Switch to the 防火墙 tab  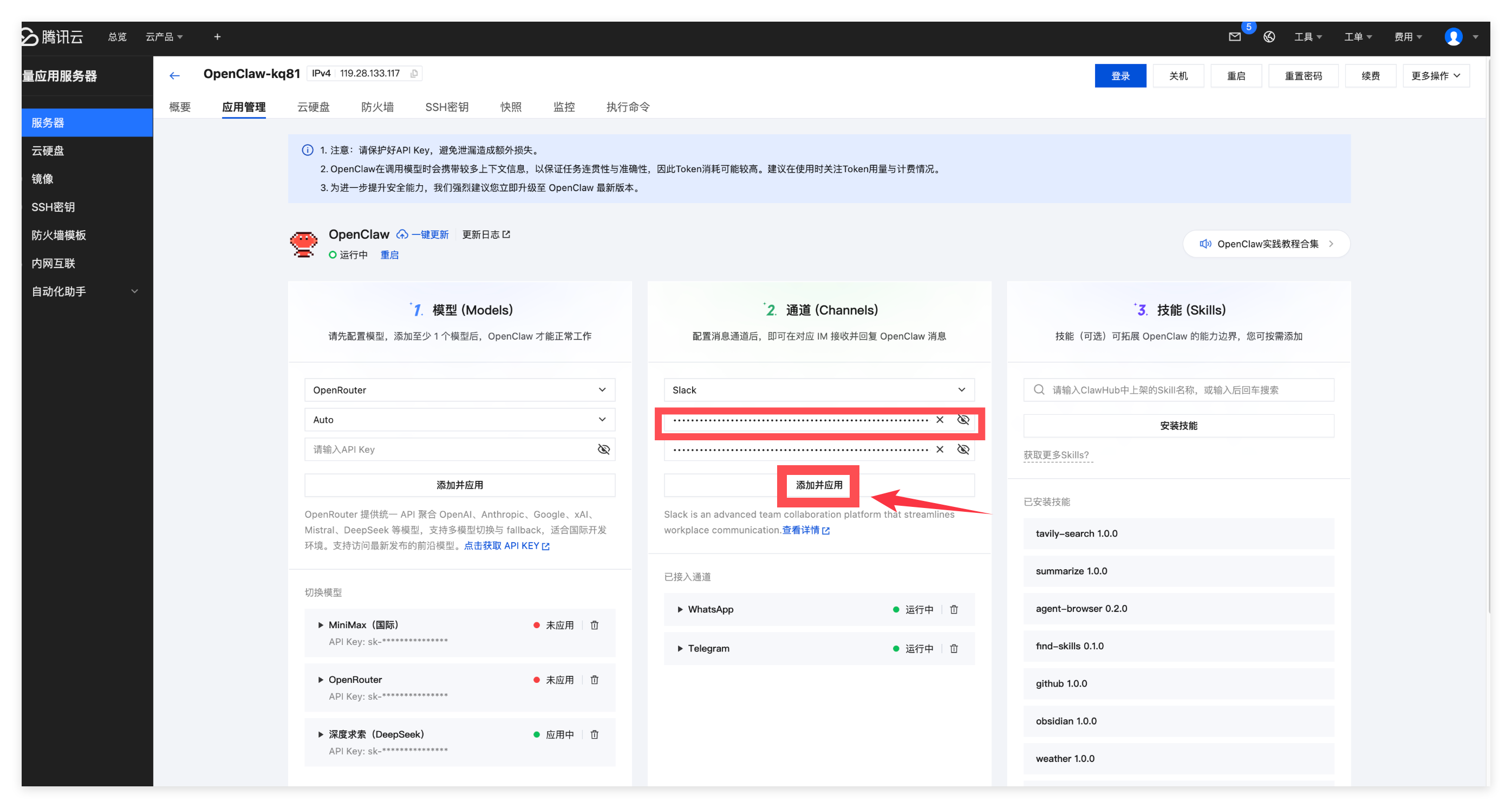coord(377,107)
